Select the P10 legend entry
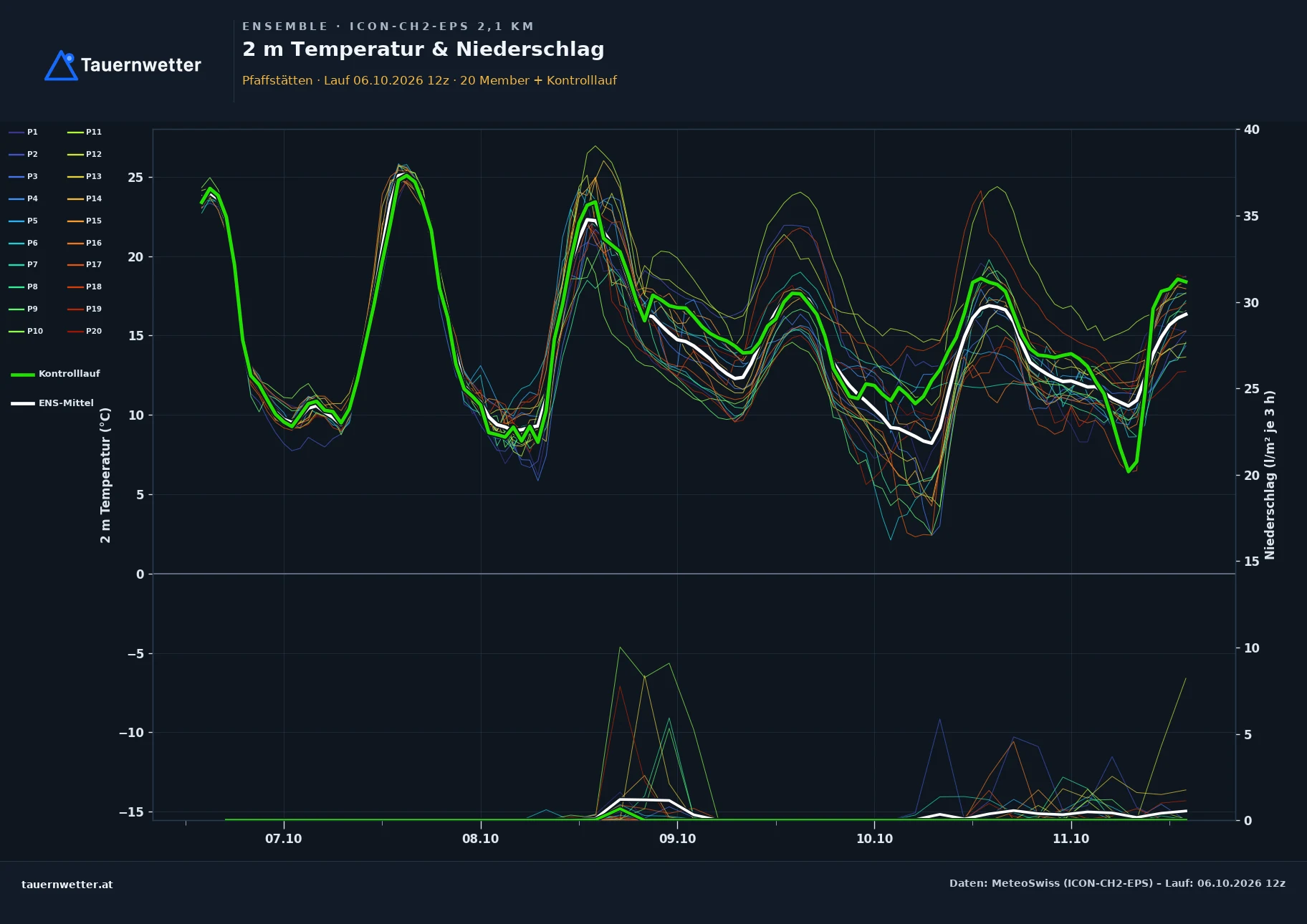 (x=26, y=331)
